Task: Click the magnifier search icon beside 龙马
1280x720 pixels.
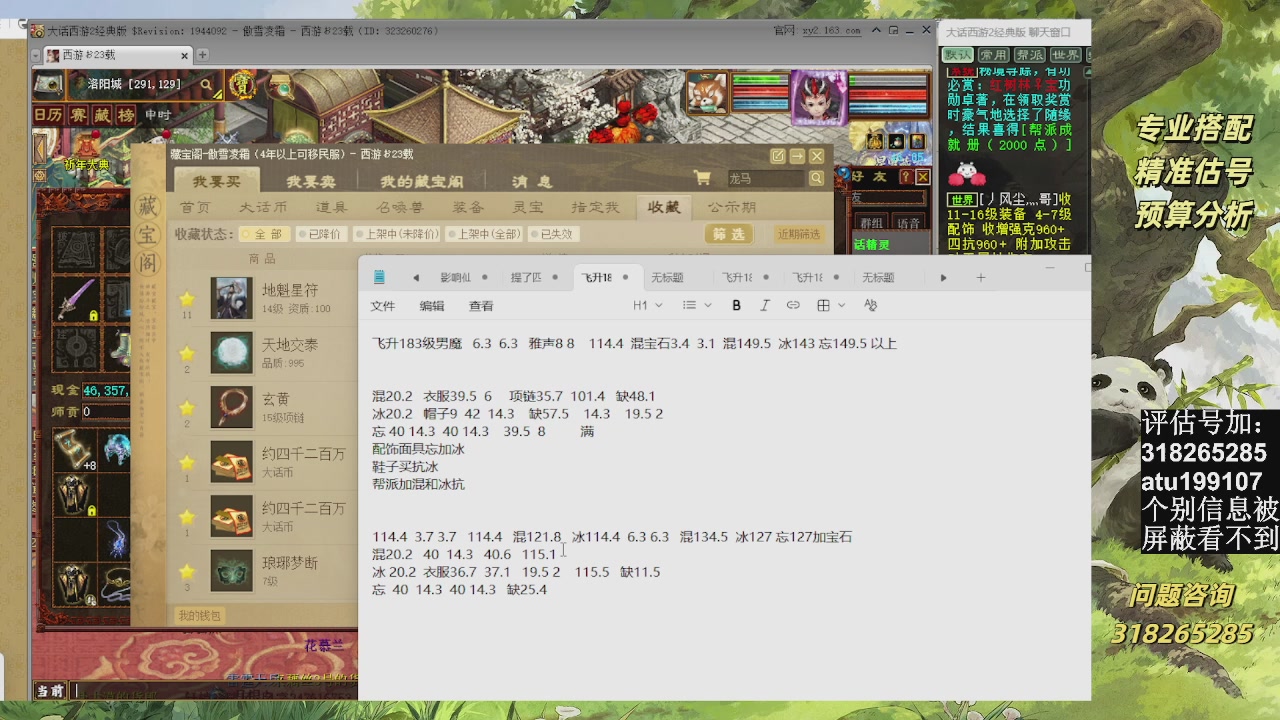Action: coord(817,178)
